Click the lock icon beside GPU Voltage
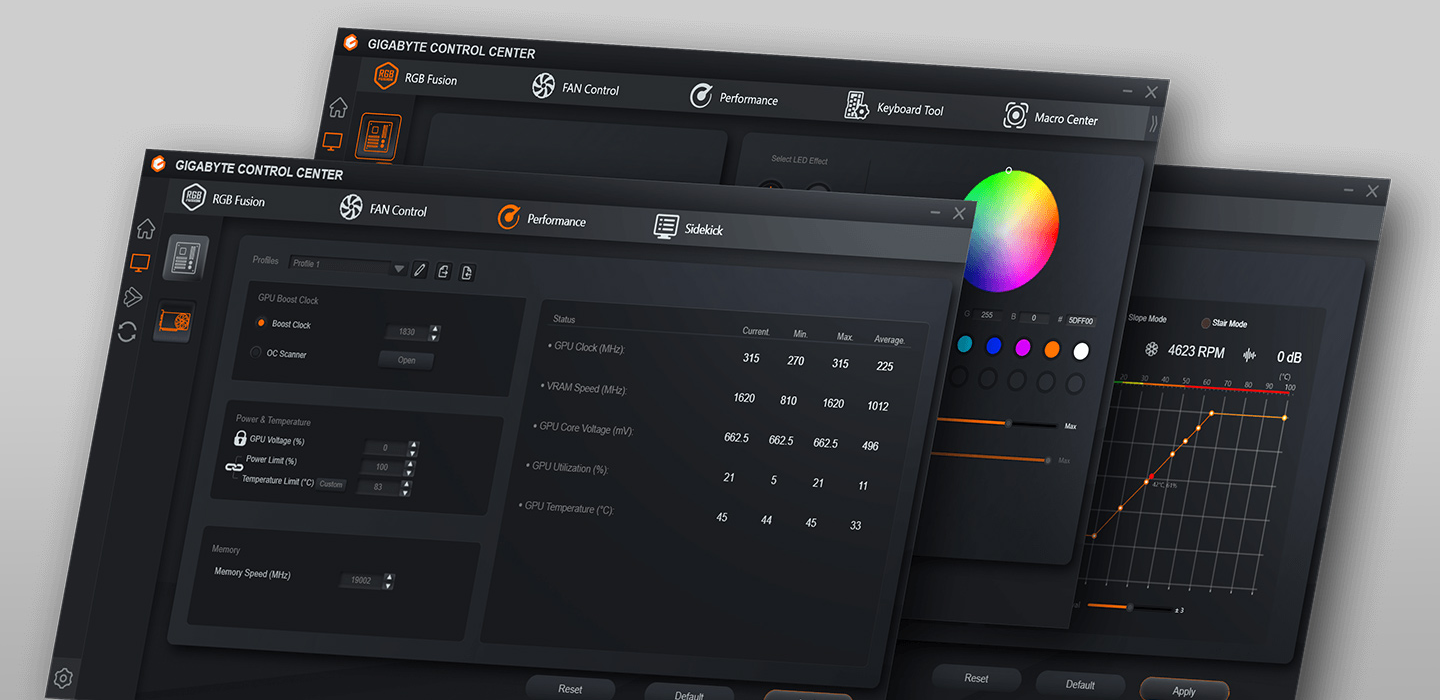The image size is (1440, 700). click(240, 438)
